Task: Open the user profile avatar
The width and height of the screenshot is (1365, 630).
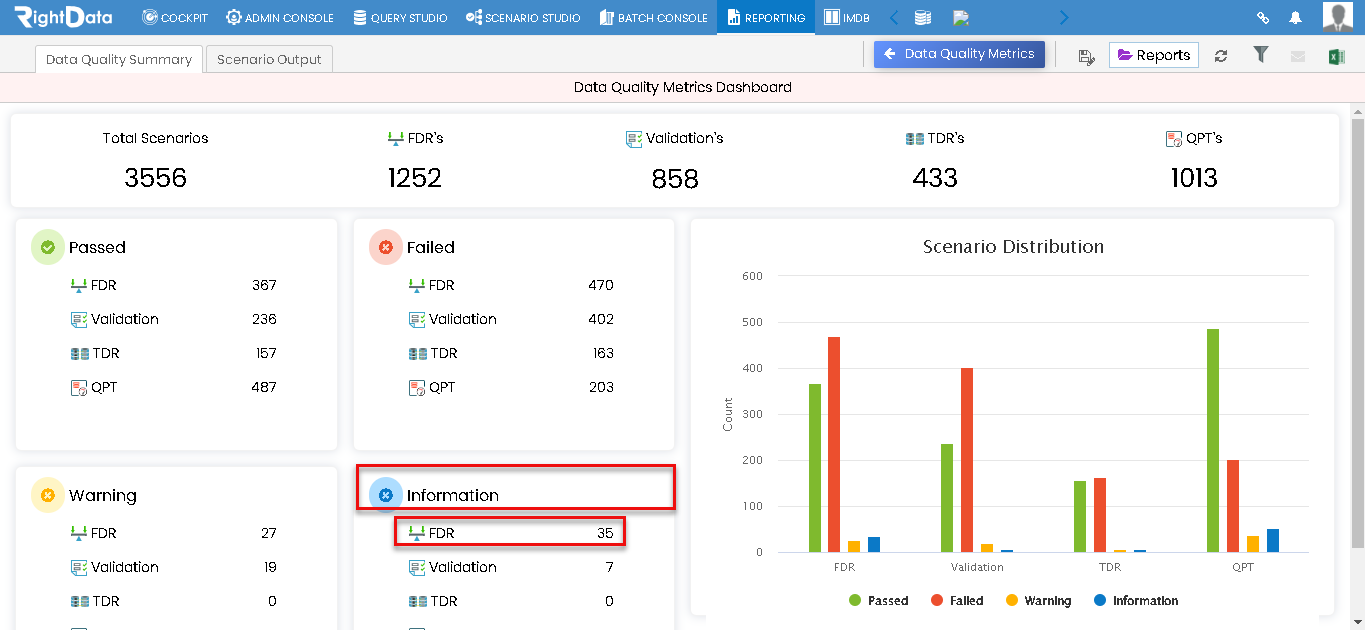Action: pyautogui.click(x=1337, y=17)
